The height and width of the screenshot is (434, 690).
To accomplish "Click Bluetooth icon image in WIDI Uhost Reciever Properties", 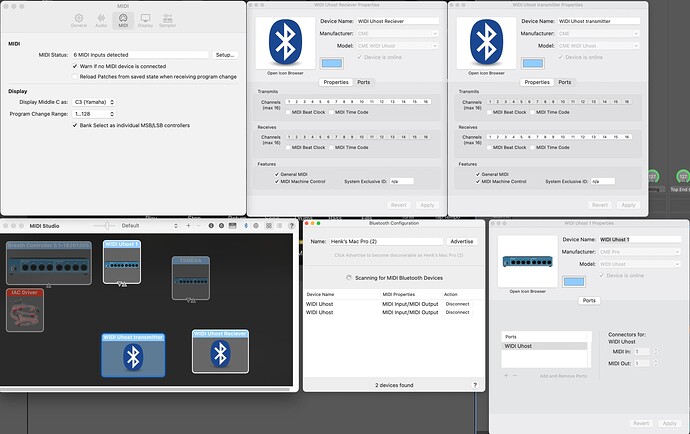I will pyautogui.click(x=285, y=43).
